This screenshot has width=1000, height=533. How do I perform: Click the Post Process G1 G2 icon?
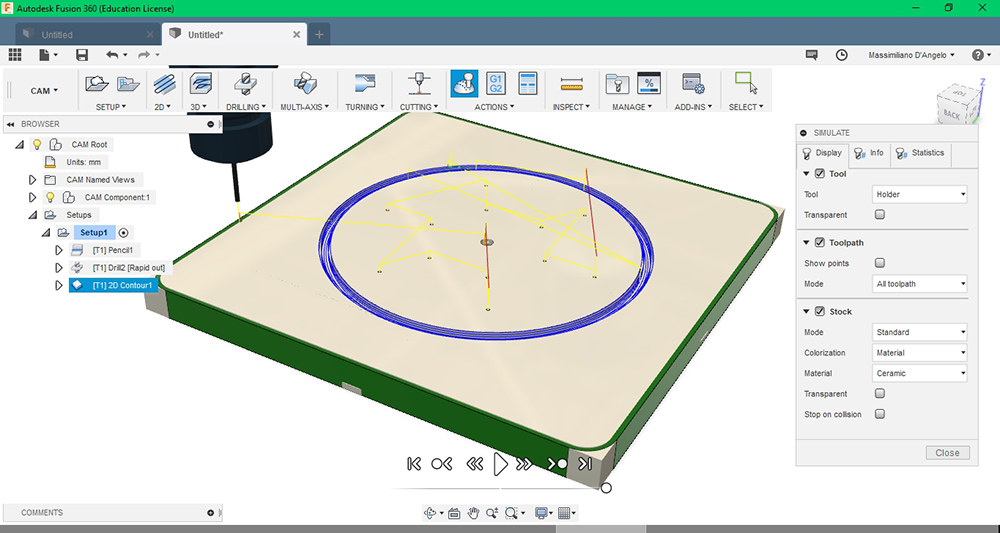click(x=496, y=84)
